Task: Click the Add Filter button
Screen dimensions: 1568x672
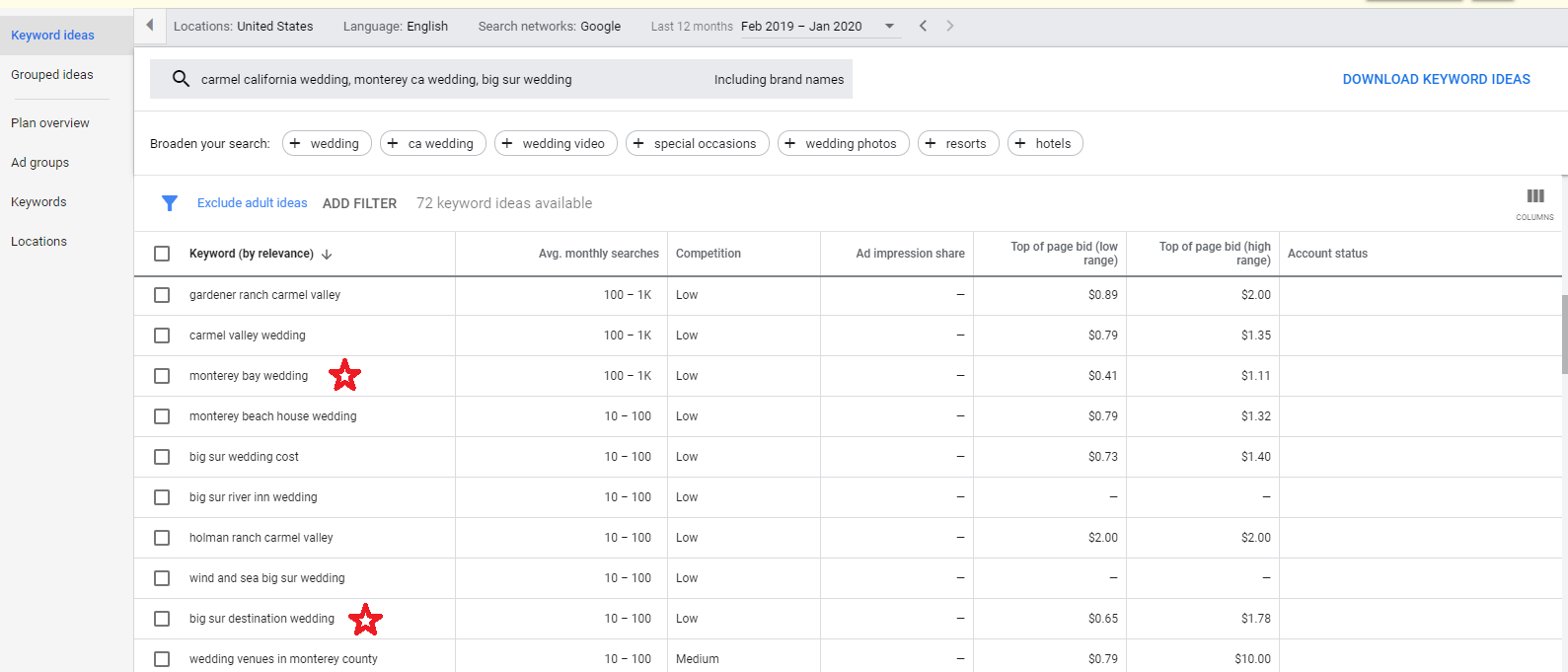Action: [x=359, y=203]
